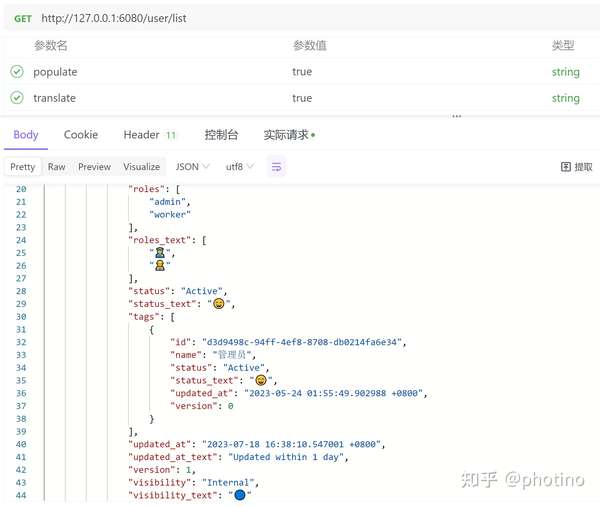Viewport: 600px width, 506px height.
Task: Select the Visualize view button
Action: (142, 167)
